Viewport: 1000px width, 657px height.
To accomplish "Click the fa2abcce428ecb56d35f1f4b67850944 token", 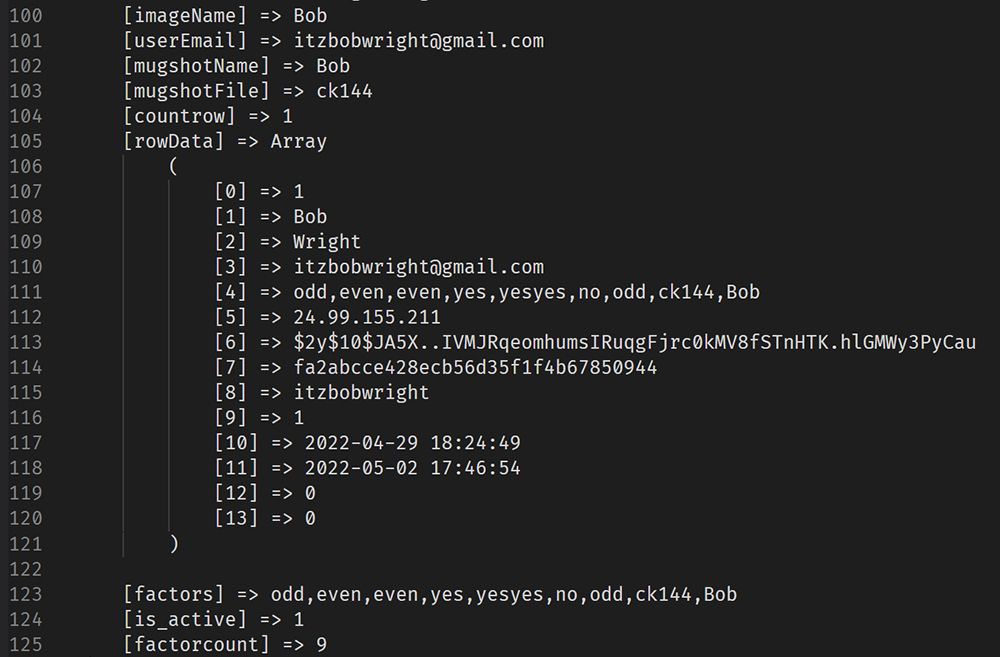I will click(x=475, y=367).
